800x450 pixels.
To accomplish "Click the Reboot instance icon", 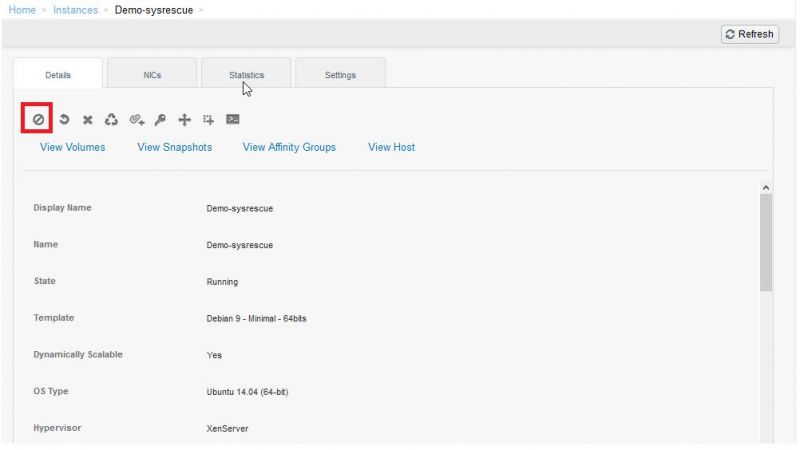I will point(64,119).
